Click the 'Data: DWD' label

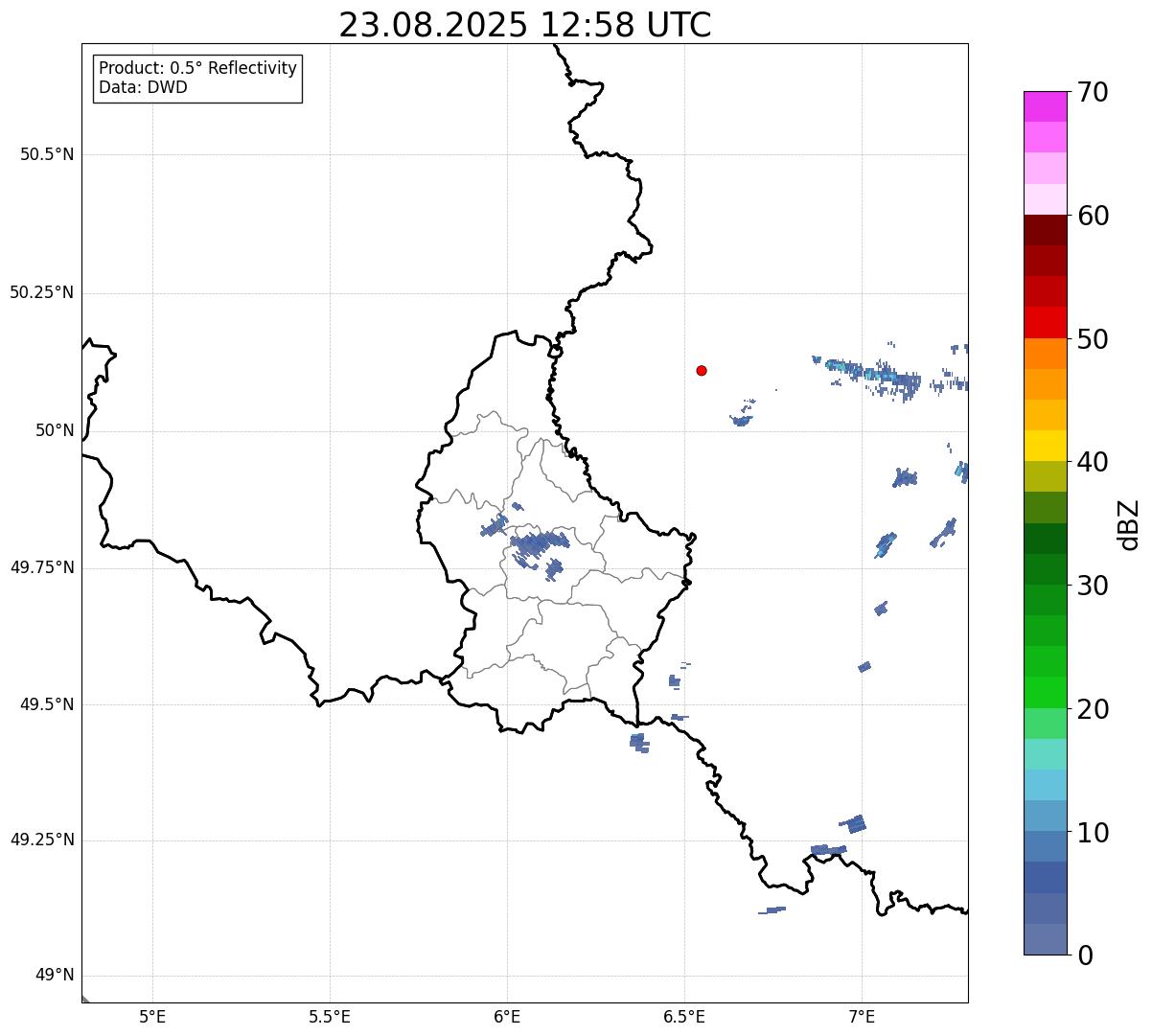click(x=143, y=87)
